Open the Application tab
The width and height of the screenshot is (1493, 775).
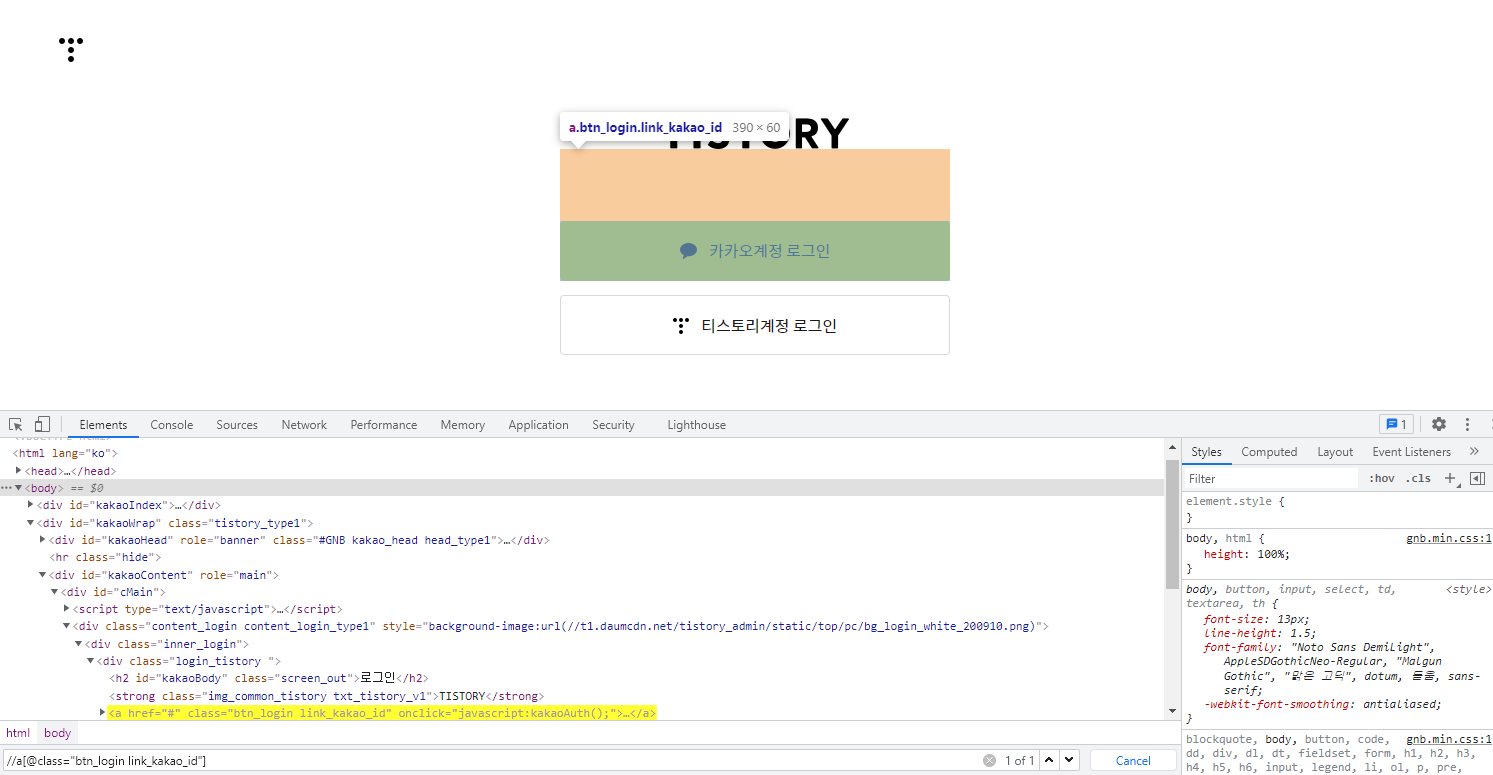538,424
